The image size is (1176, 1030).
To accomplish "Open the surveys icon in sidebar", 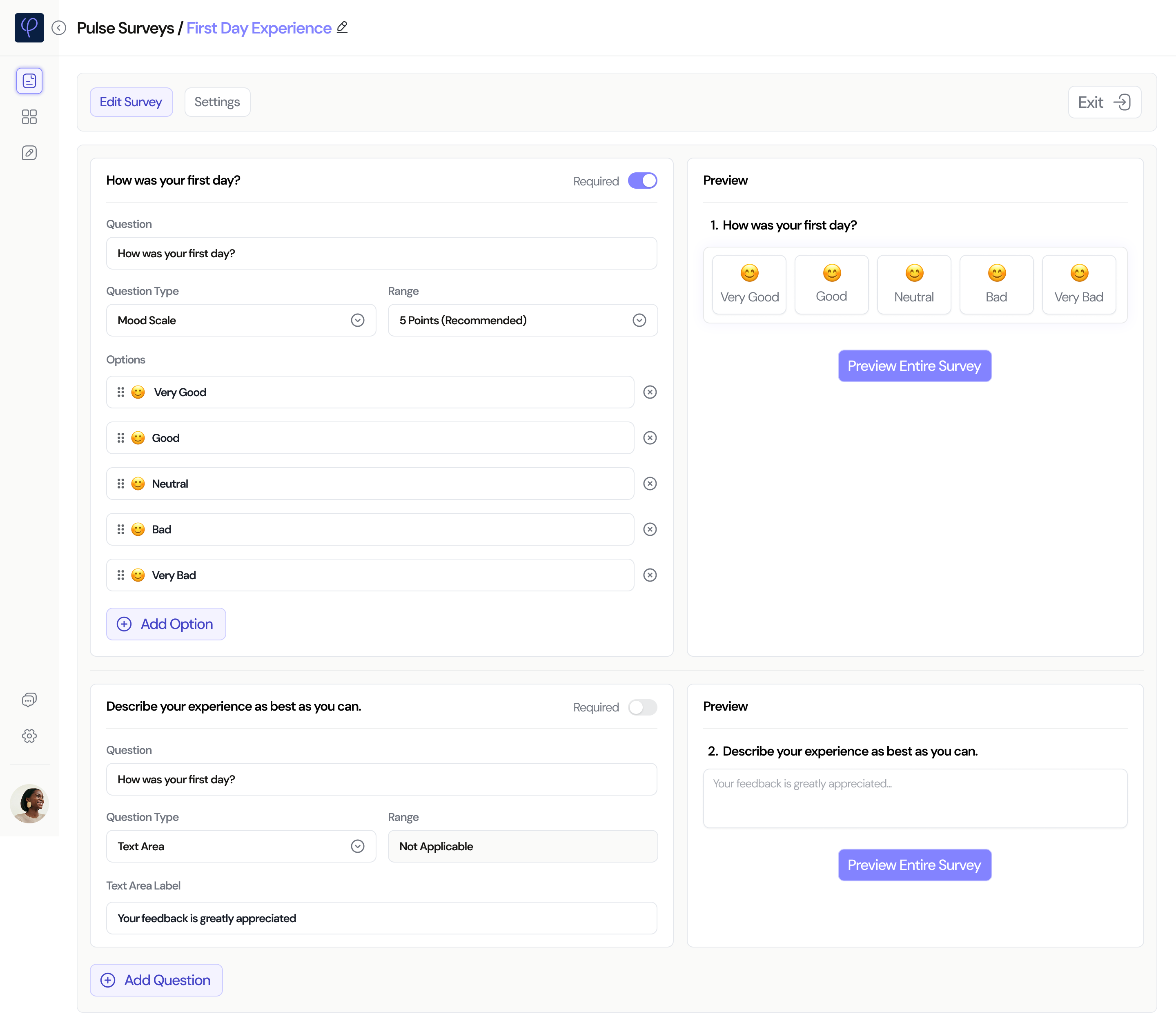I will pos(29,81).
